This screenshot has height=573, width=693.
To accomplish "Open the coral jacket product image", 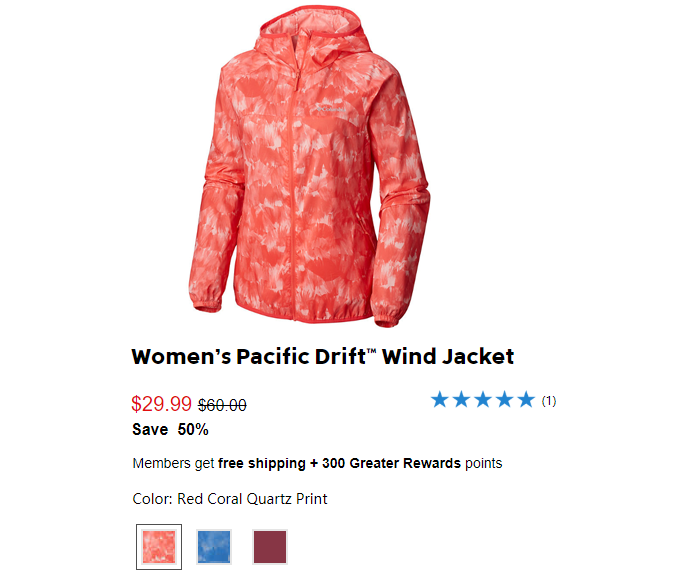I will coord(308,166).
